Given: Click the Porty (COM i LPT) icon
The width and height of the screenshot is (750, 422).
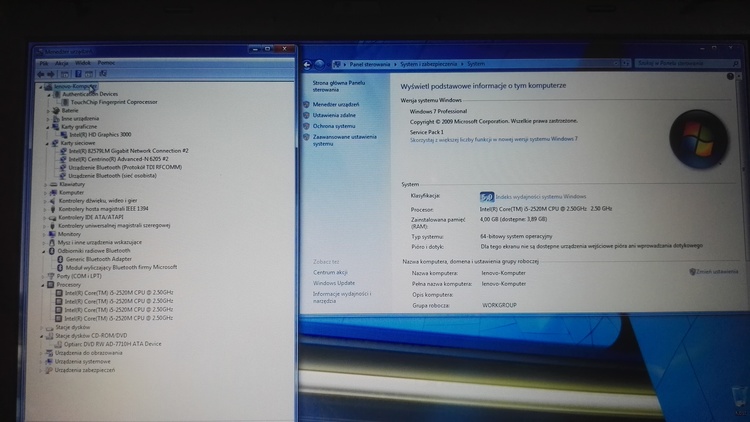Looking at the screenshot, I should click(51, 276).
